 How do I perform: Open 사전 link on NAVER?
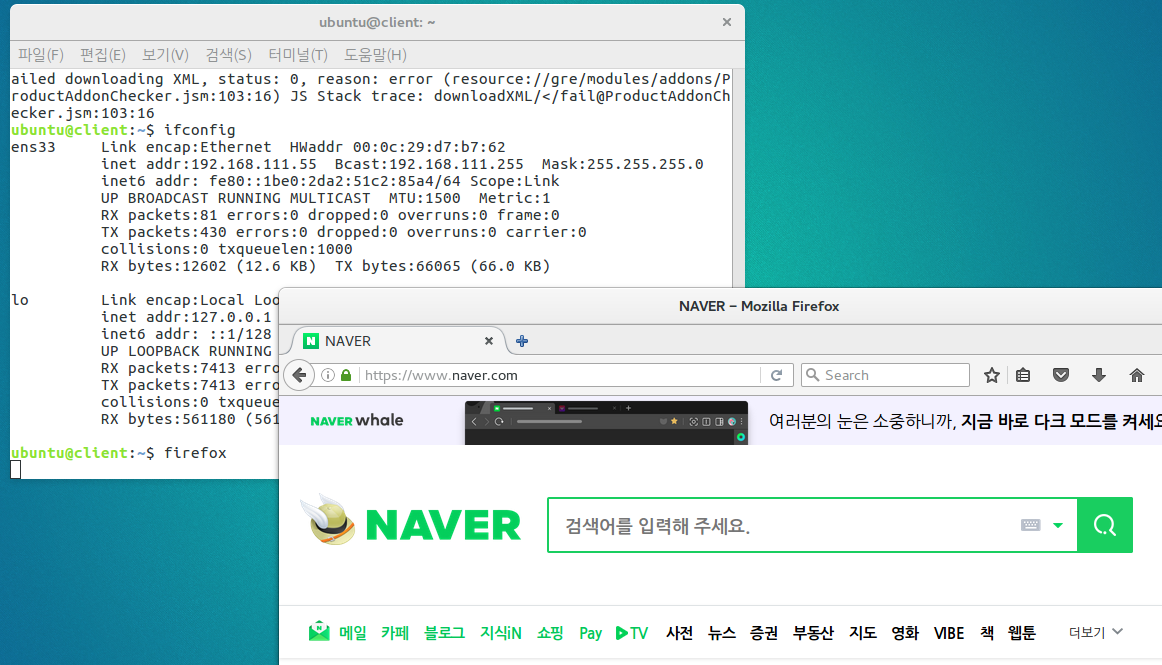tap(680, 632)
